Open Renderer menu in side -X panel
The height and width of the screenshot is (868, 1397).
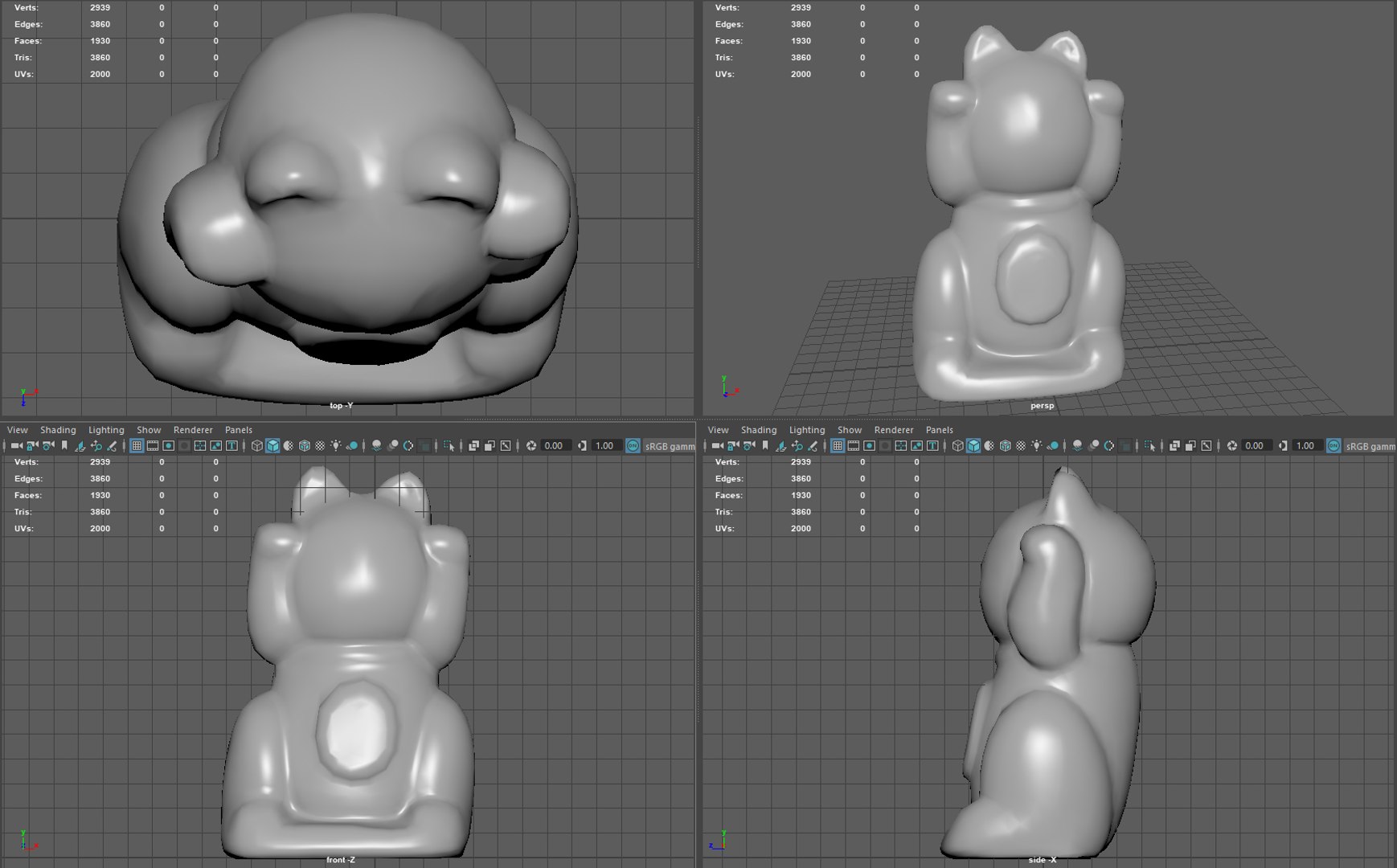click(x=894, y=430)
